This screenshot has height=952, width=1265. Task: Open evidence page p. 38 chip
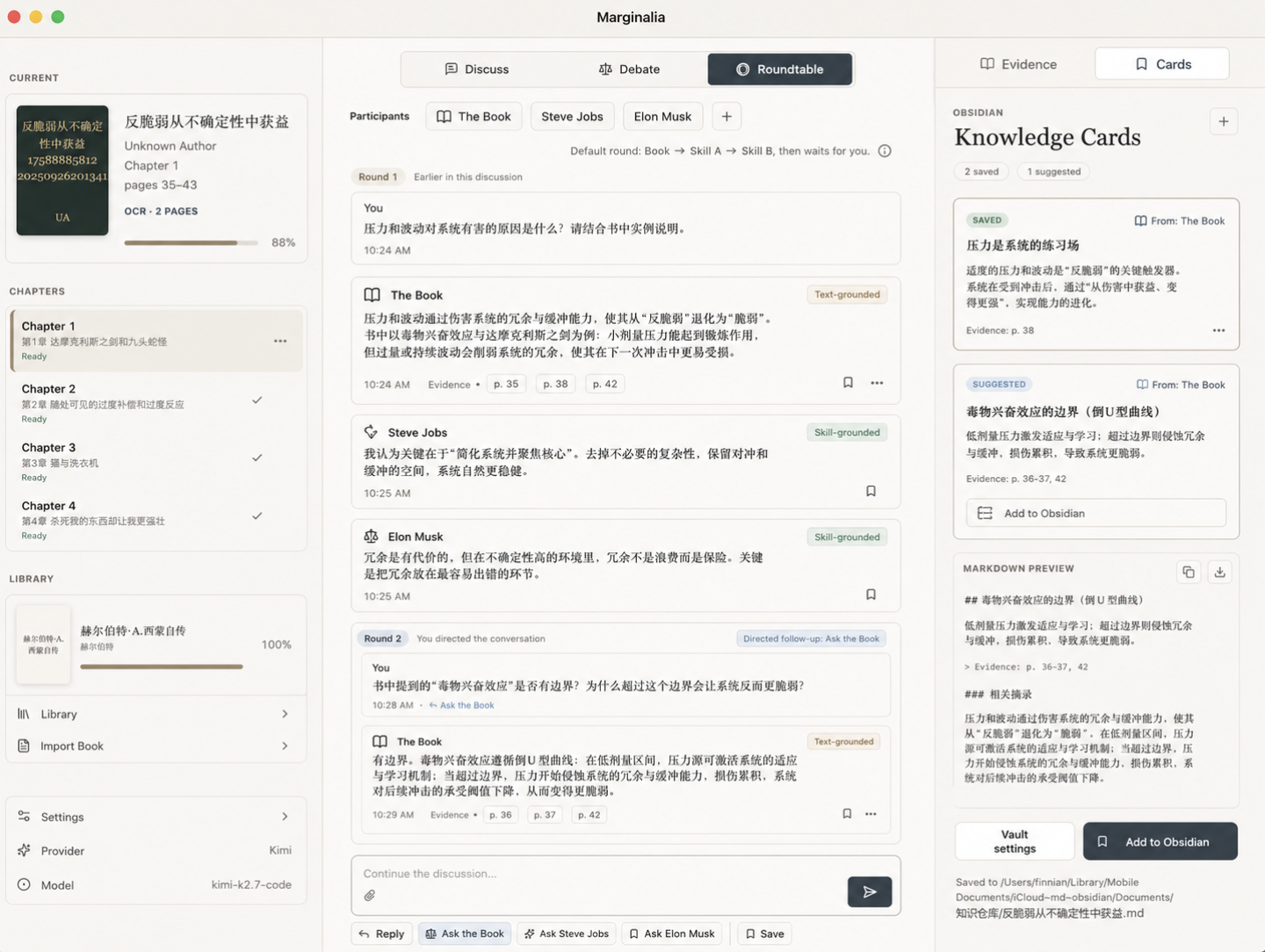tap(555, 384)
